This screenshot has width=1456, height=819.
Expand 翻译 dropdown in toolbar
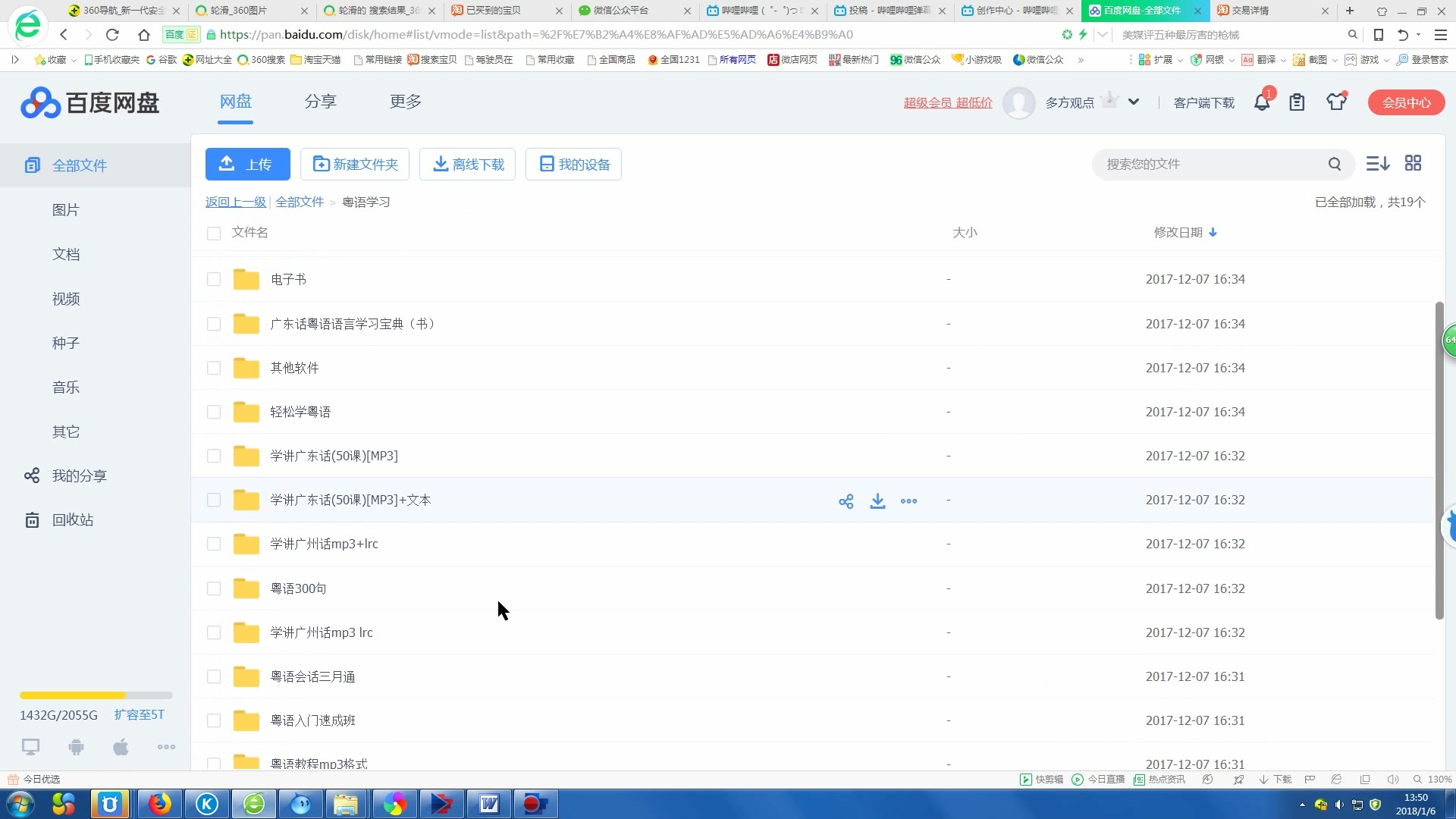pos(1283,60)
